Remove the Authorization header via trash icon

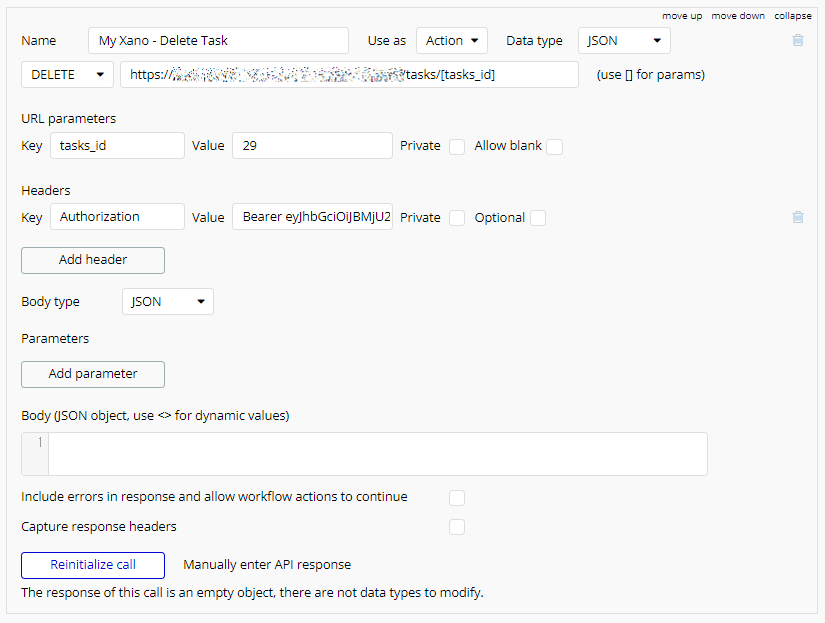pos(797,217)
